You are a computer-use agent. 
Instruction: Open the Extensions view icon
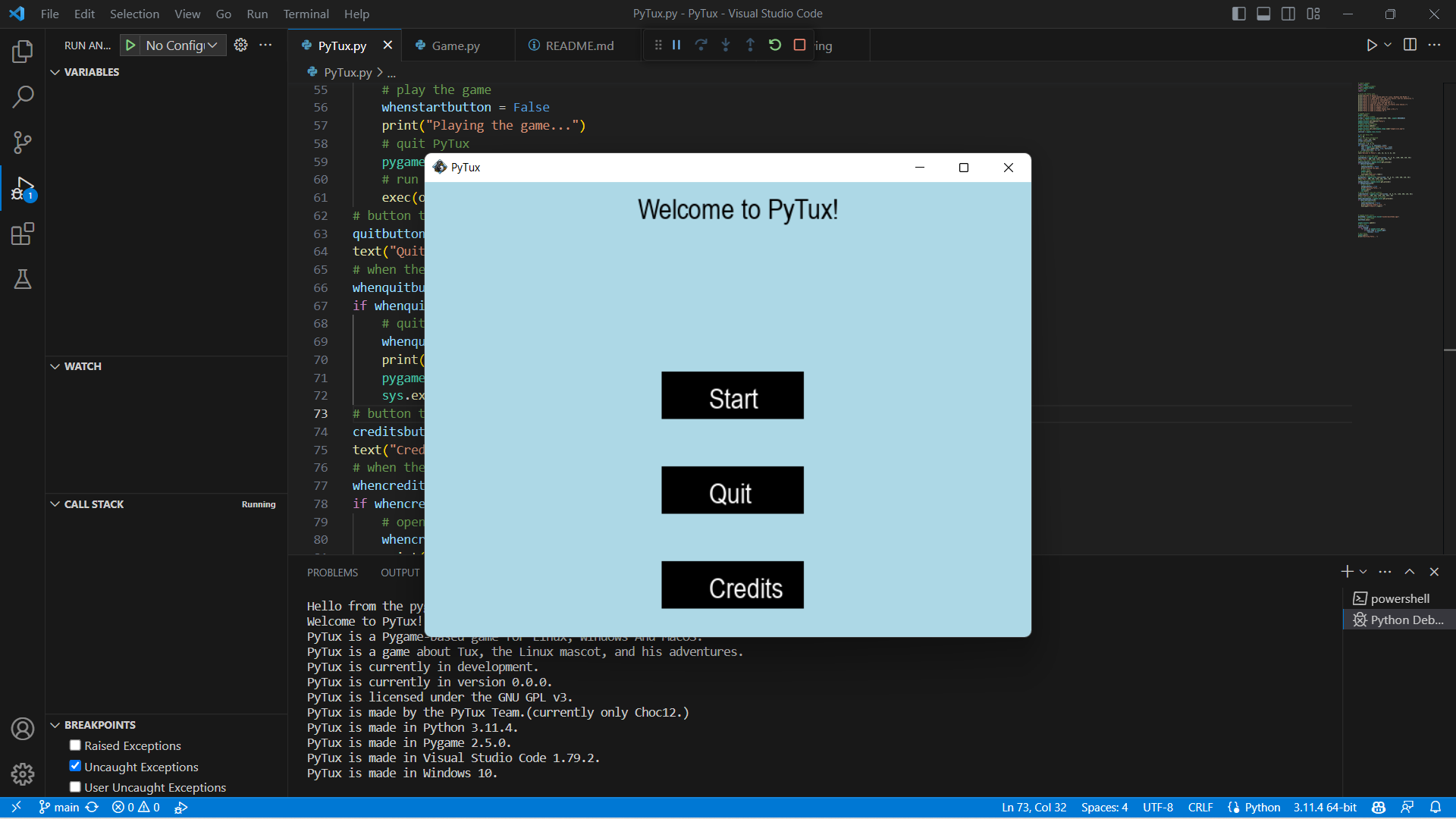tap(23, 234)
